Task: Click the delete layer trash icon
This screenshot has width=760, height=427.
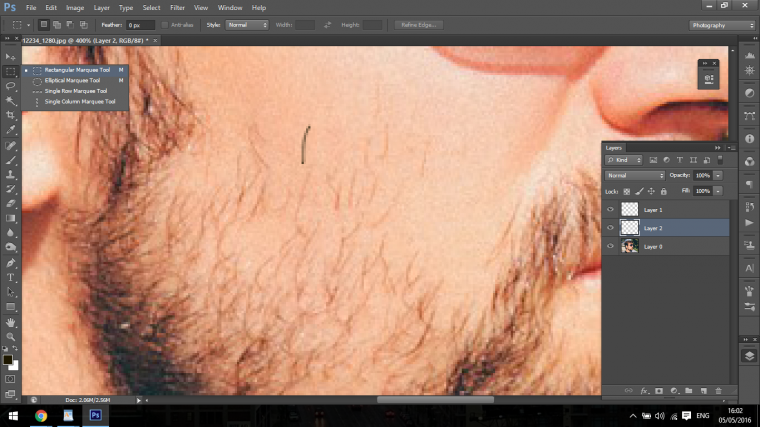Action: [718, 391]
